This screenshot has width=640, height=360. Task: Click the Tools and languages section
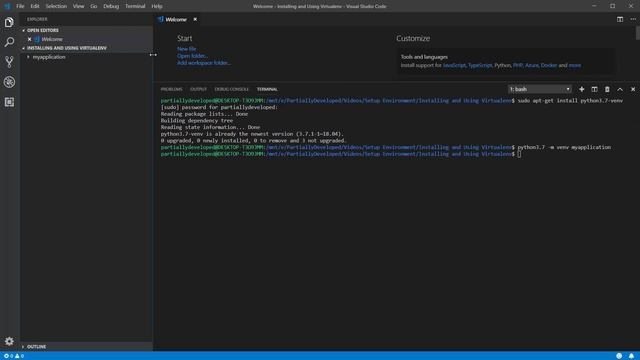click(x=506, y=61)
